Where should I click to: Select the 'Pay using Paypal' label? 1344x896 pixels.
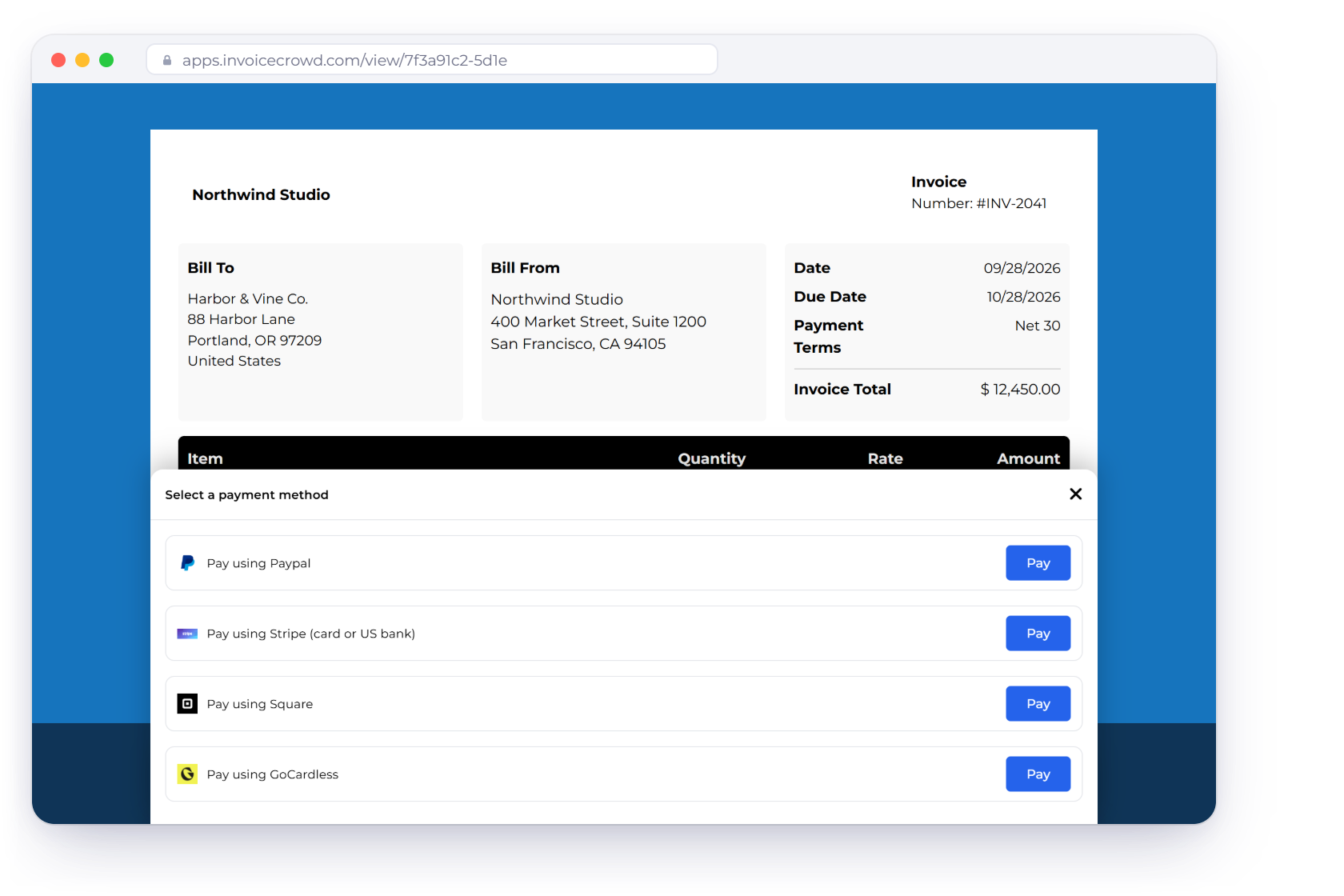pos(258,563)
